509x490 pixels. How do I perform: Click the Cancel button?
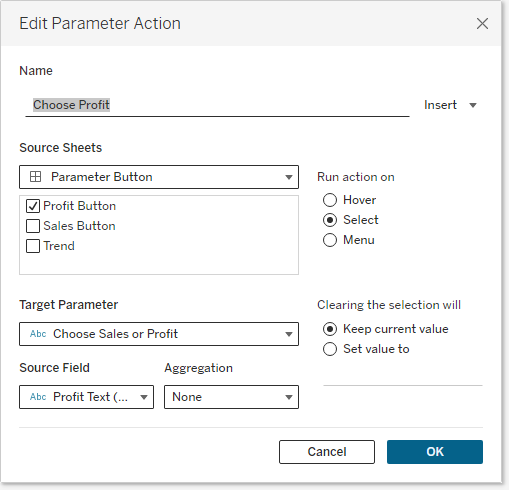coord(327,452)
